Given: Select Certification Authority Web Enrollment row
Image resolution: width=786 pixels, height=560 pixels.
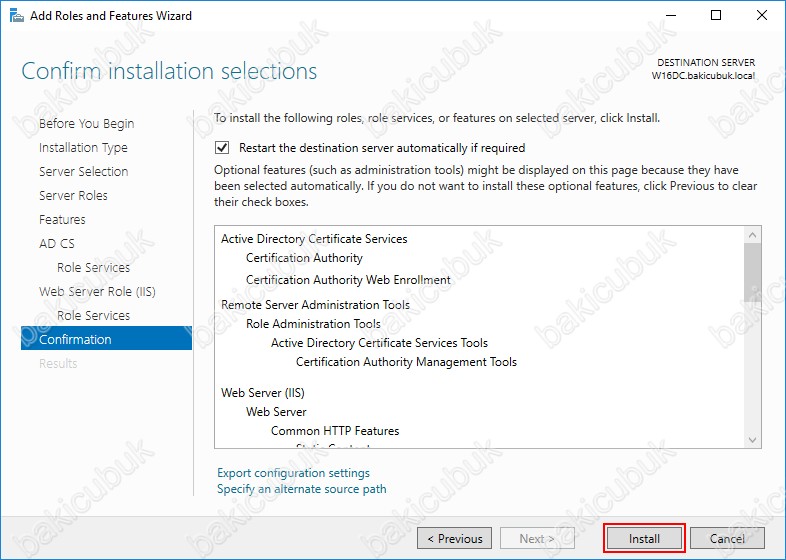Looking at the screenshot, I should [348, 280].
